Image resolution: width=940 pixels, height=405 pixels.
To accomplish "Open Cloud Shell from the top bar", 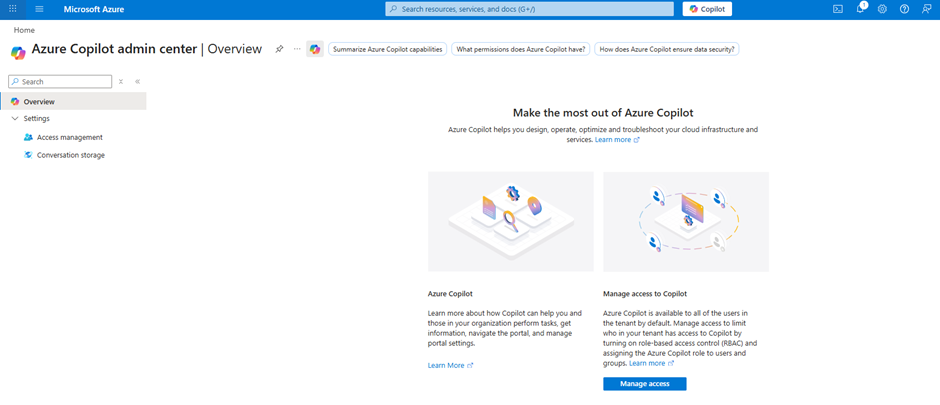I will (x=838, y=9).
